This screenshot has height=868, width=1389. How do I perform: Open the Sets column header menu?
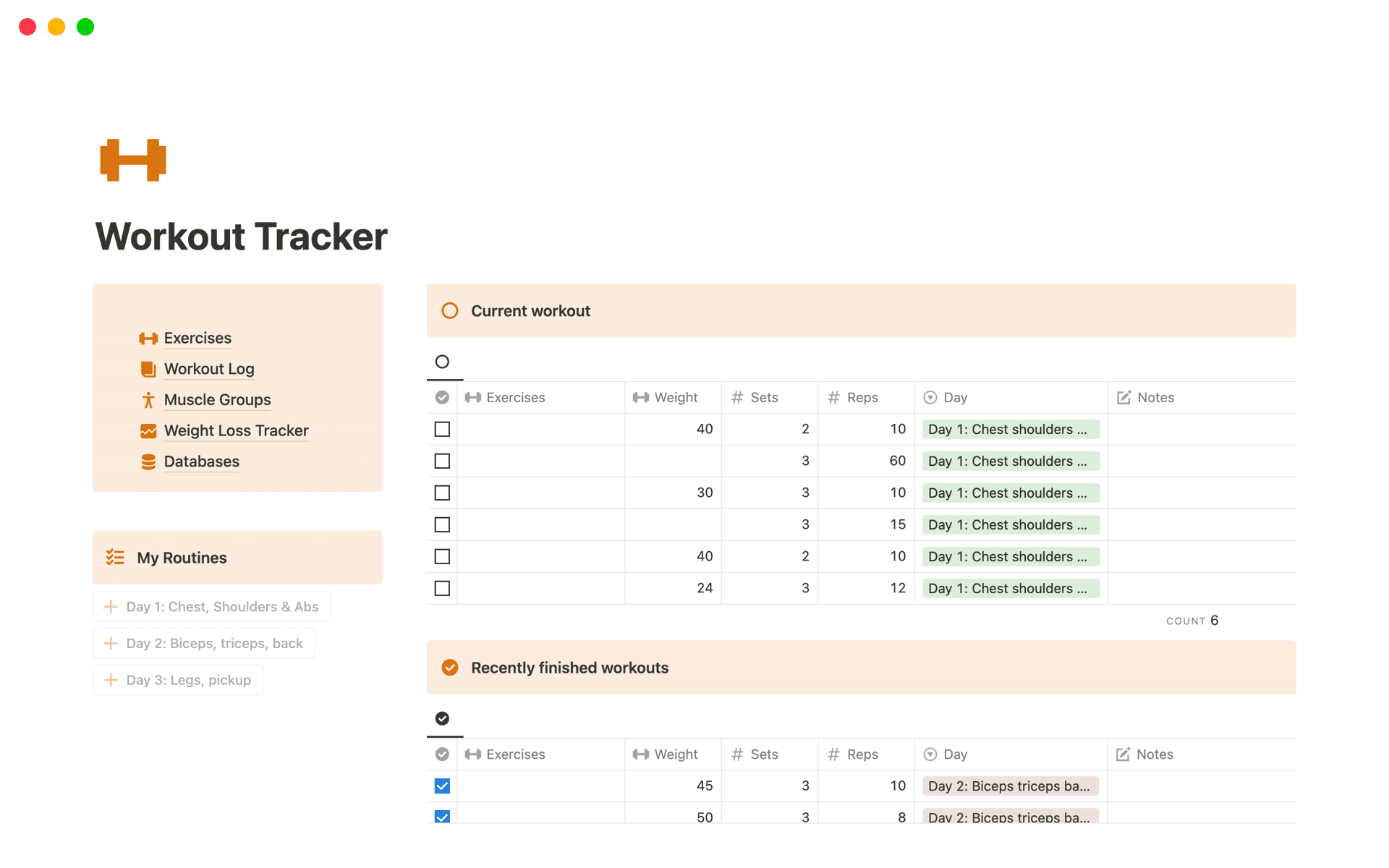click(764, 397)
